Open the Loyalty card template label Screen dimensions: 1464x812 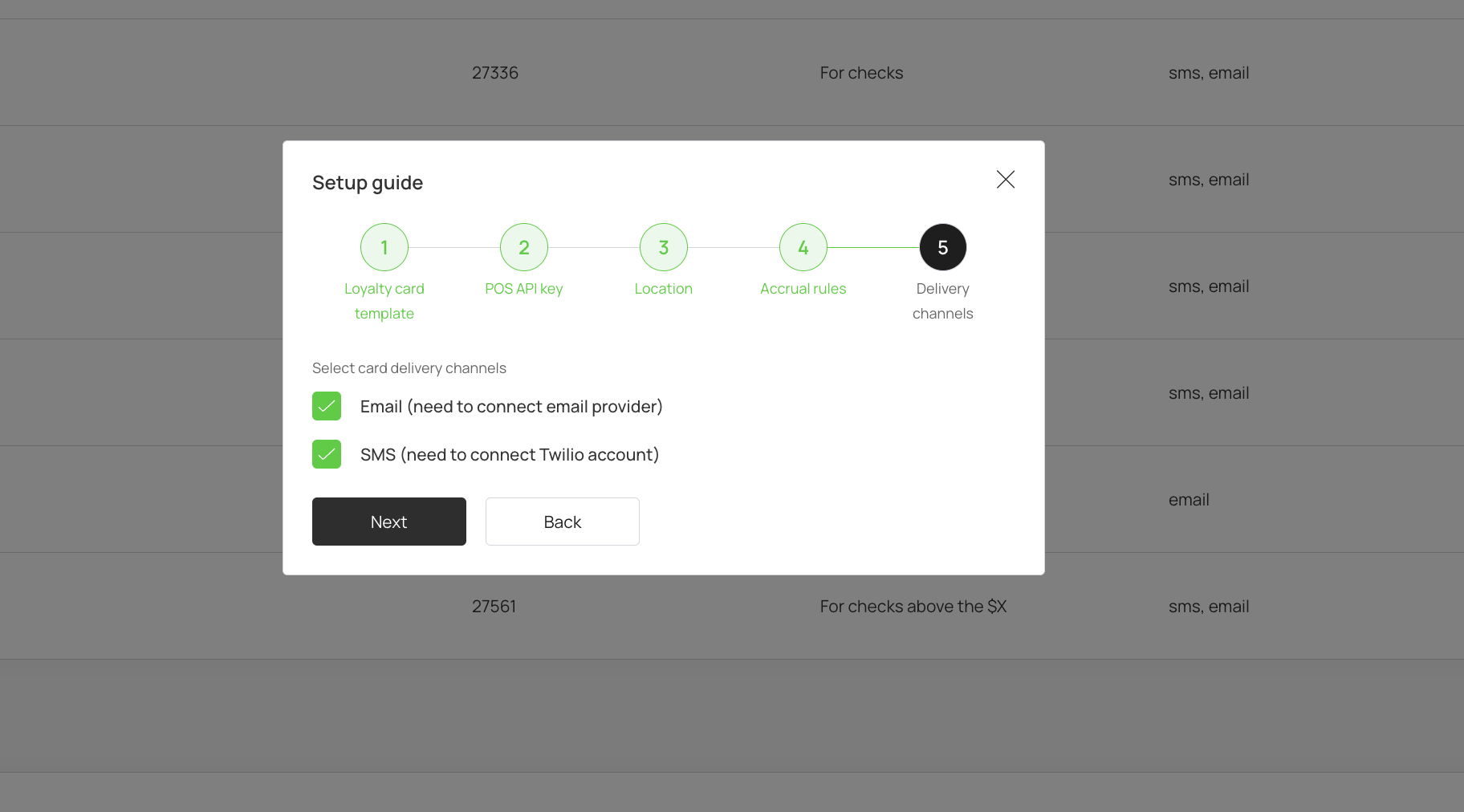tap(384, 301)
